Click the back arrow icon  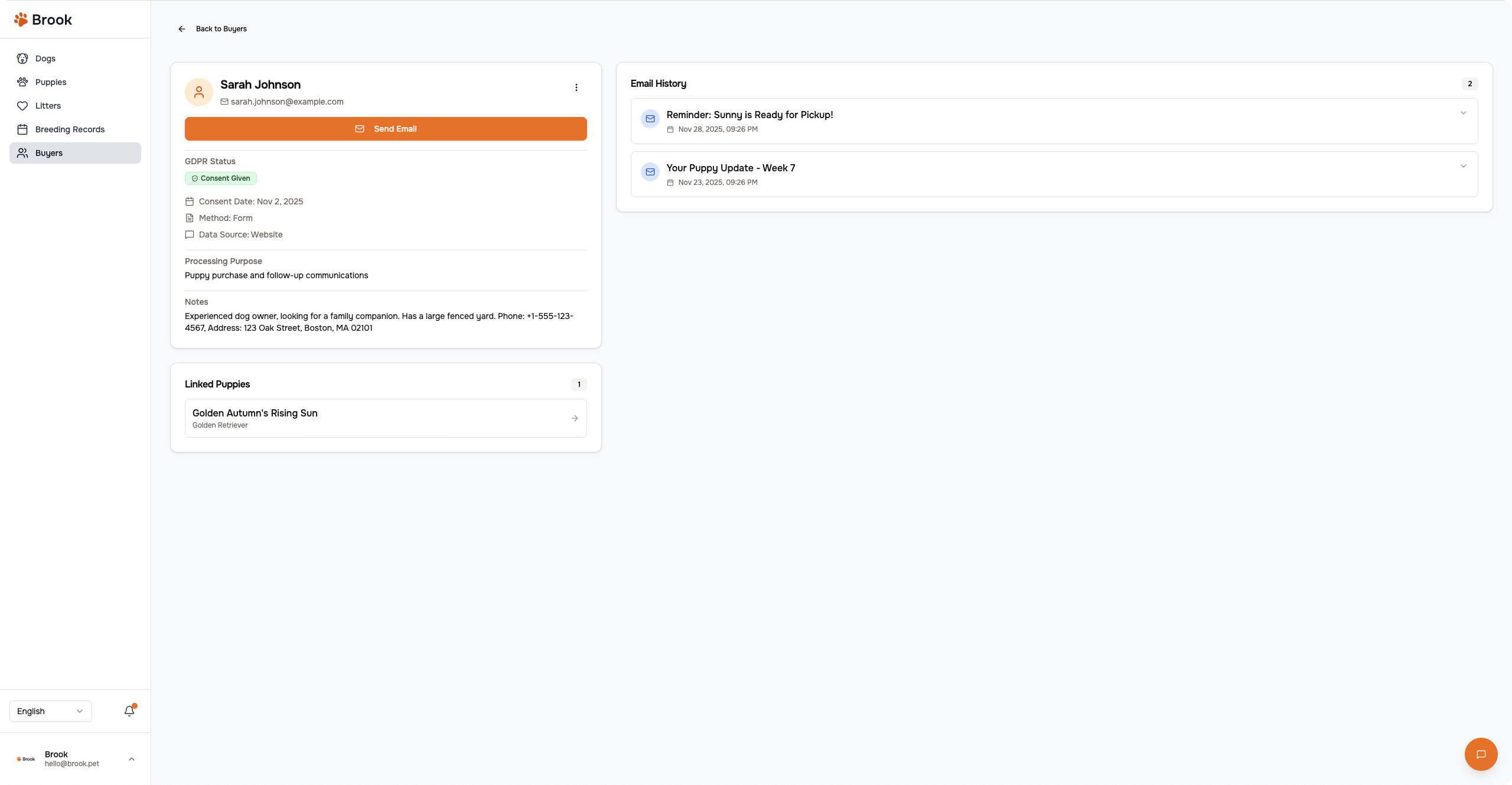[x=182, y=29]
